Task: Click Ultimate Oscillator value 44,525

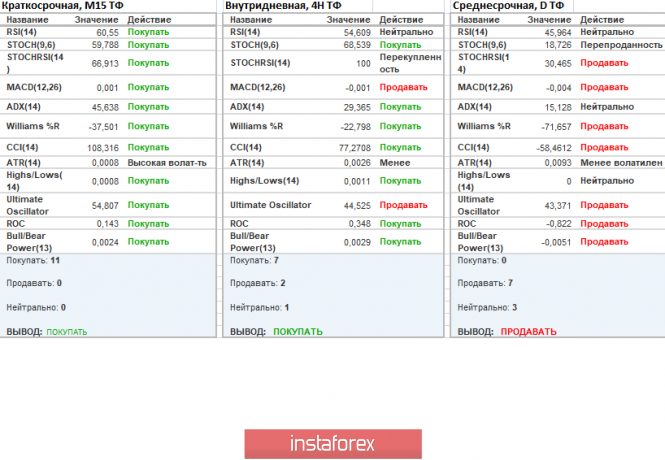Action: pos(357,206)
